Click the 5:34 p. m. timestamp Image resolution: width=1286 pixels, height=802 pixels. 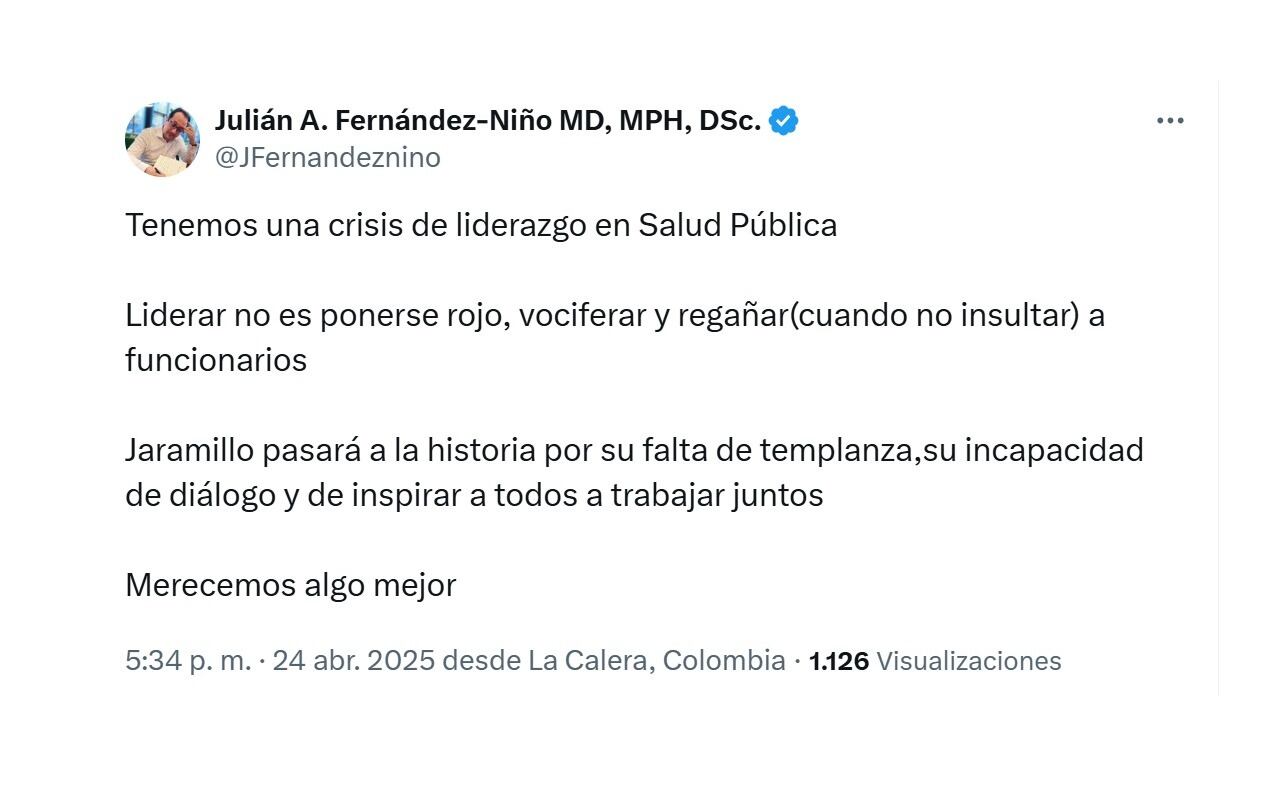(x=187, y=661)
